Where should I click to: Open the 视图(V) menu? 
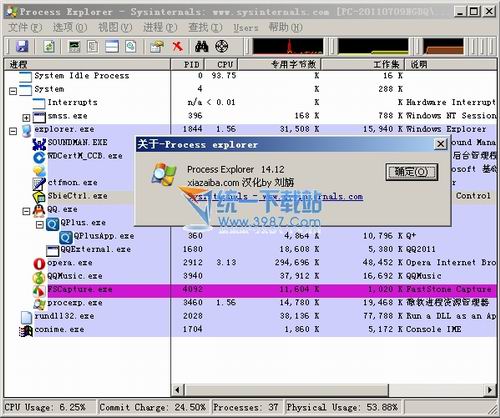coord(115,27)
